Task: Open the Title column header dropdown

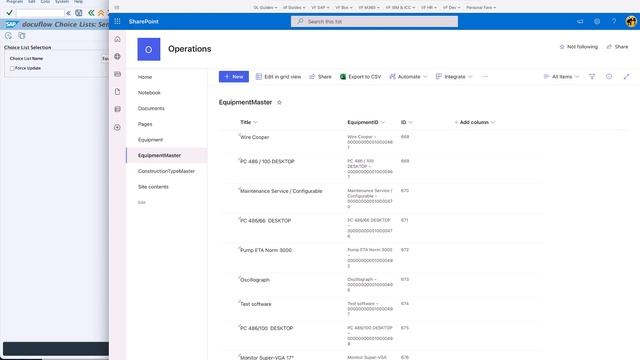Action: [x=249, y=122]
